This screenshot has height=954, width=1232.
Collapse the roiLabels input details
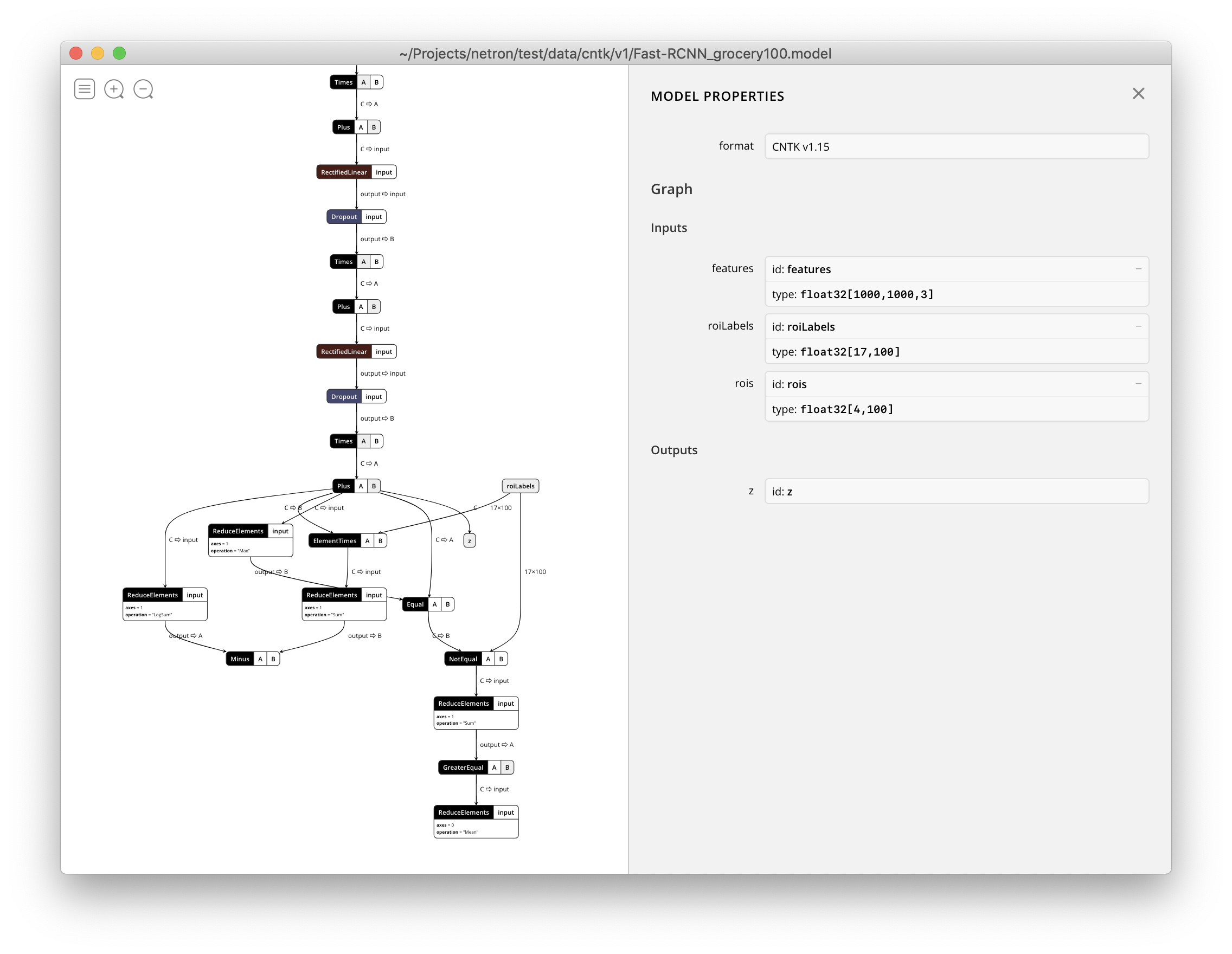(x=1138, y=326)
